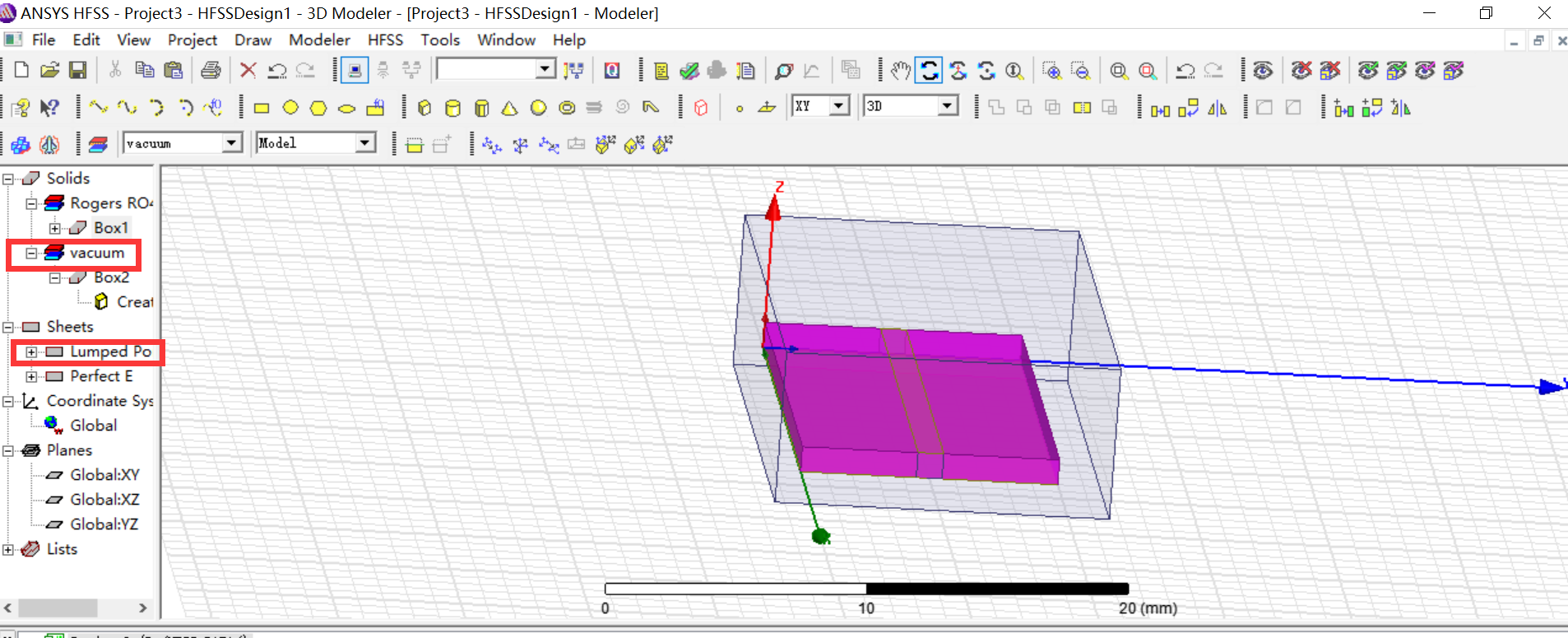The height and width of the screenshot is (638, 1568).
Task: Mirror selected object with mirror icon
Action: (1217, 108)
